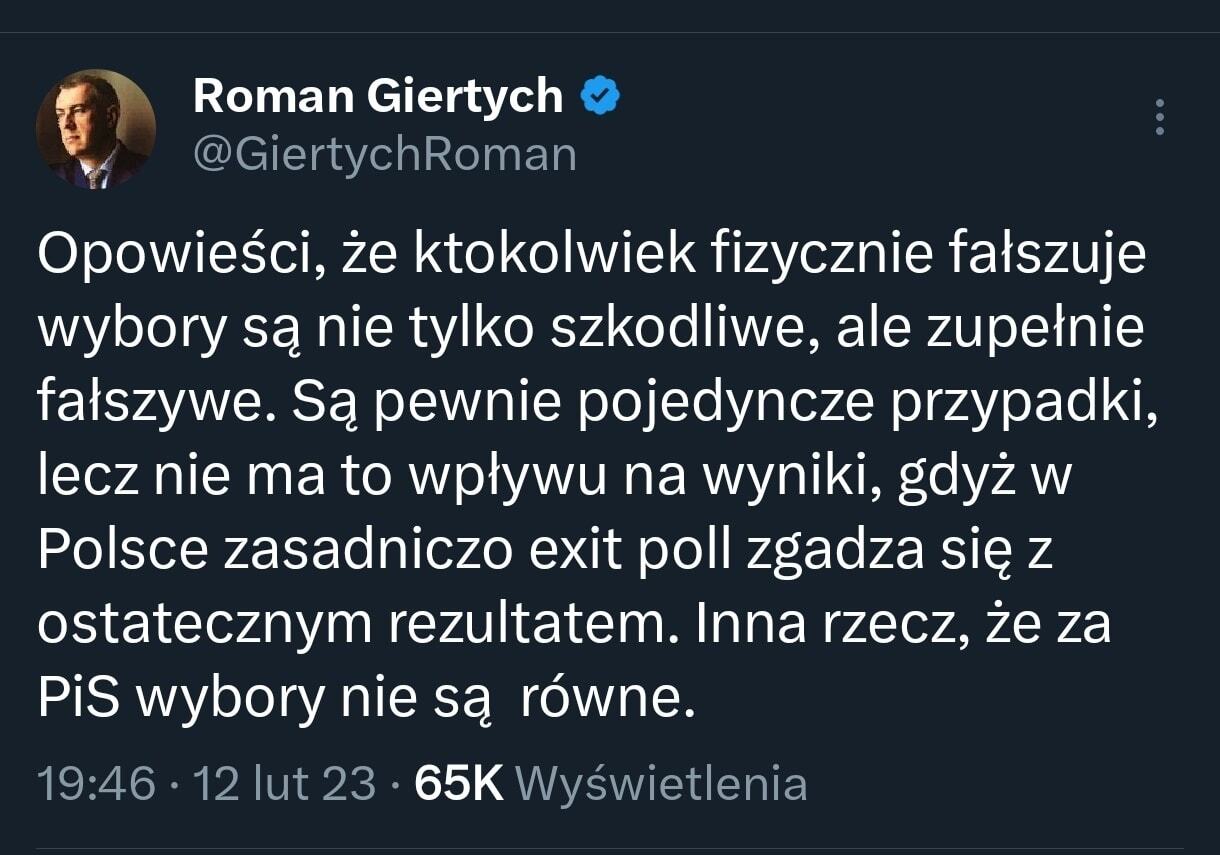Image resolution: width=1220 pixels, height=855 pixels.
Task: Click the Wyświetlenia label
Action: point(665,784)
